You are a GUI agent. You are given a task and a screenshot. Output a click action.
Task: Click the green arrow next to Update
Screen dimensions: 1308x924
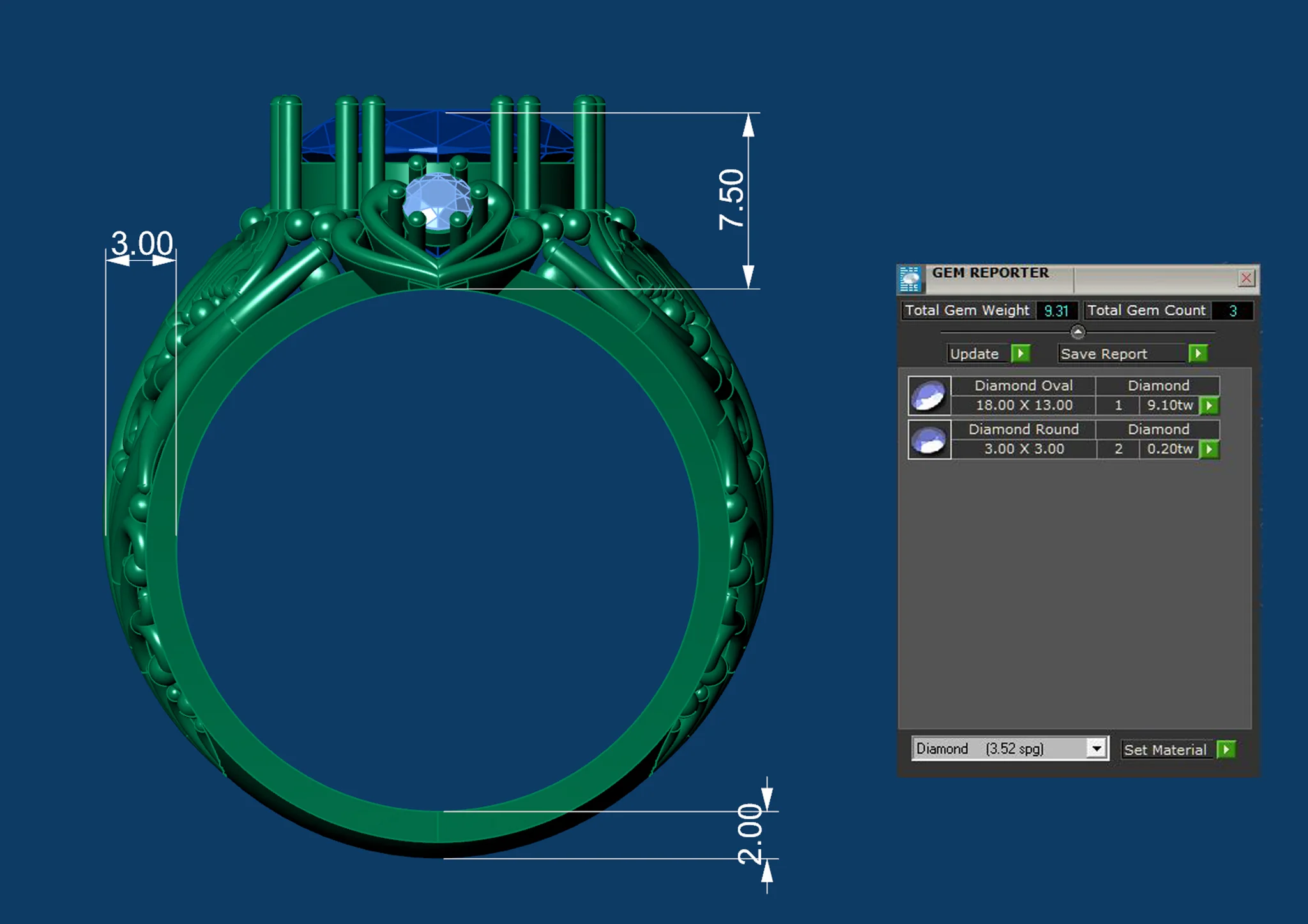point(1021,353)
